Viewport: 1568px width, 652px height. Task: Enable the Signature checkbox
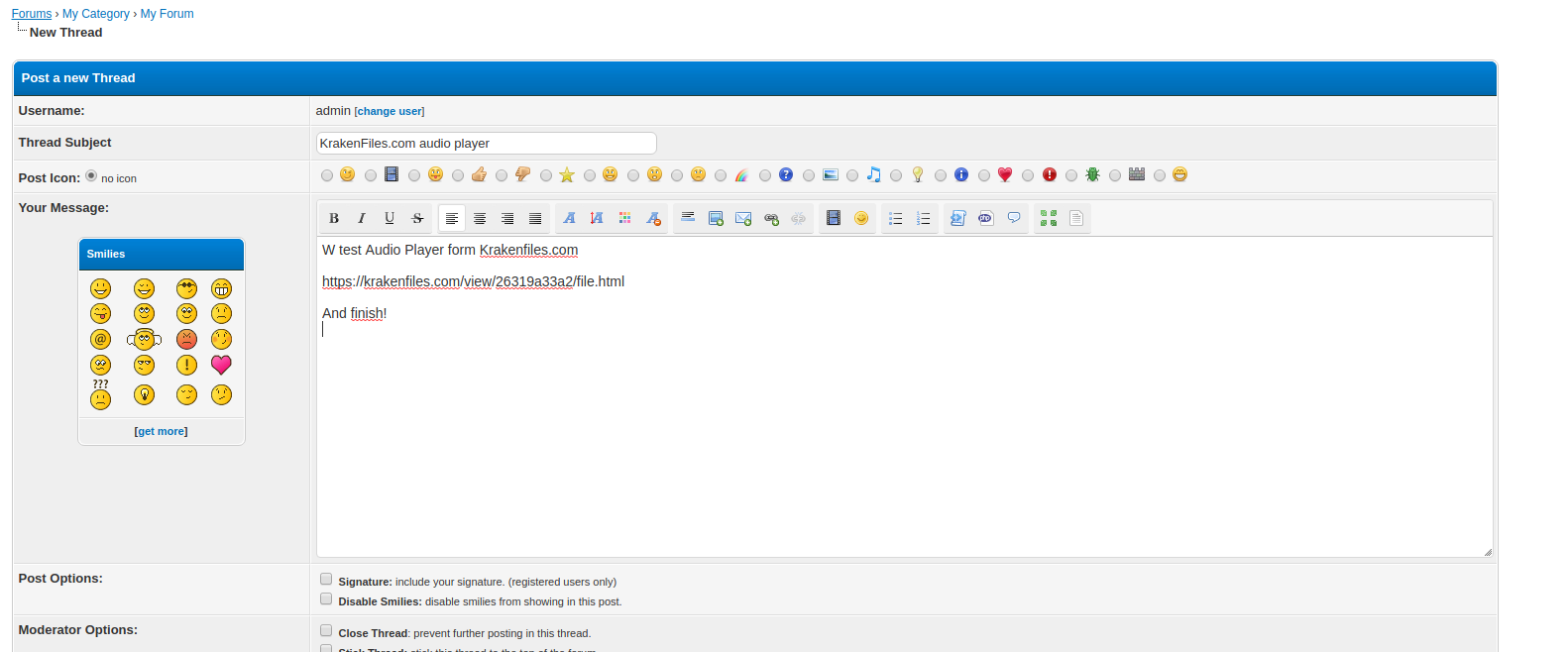[326, 580]
